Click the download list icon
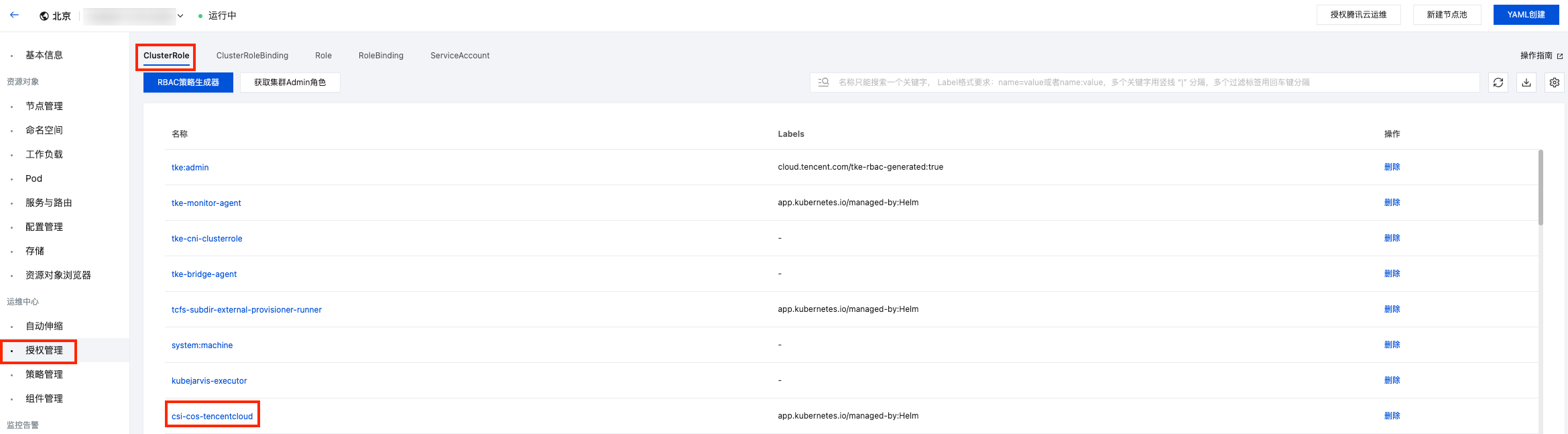 pyautogui.click(x=1526, y=83)
